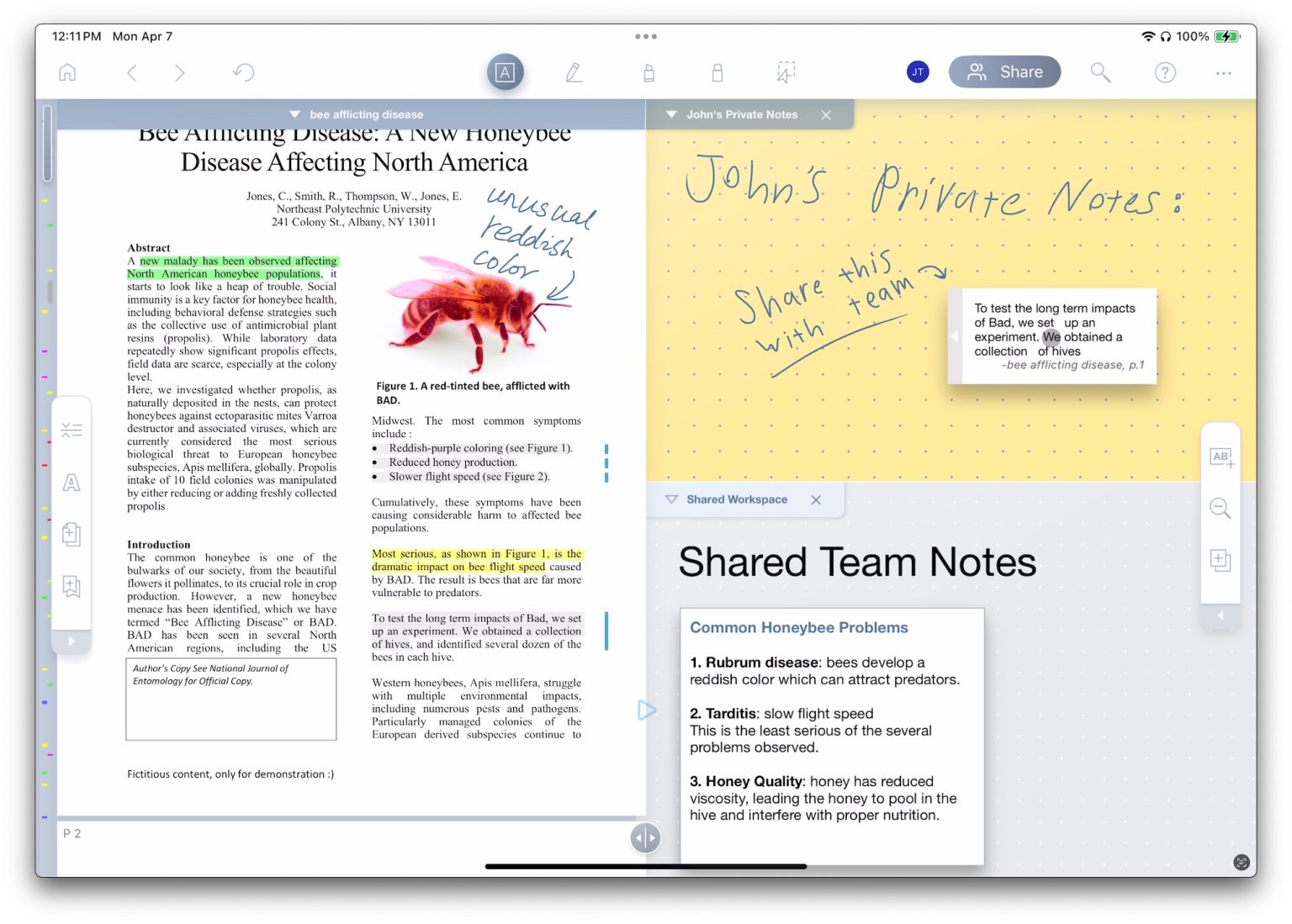Image resolution: width=1292 pixels, height=924 pixels.
Task: Open the Help question mark icon
Action: coord(1165,72)
